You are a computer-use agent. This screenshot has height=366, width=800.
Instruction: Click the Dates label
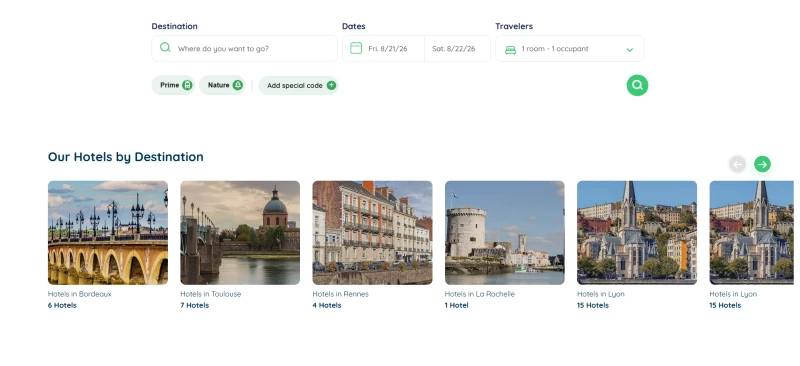point(354,26)
